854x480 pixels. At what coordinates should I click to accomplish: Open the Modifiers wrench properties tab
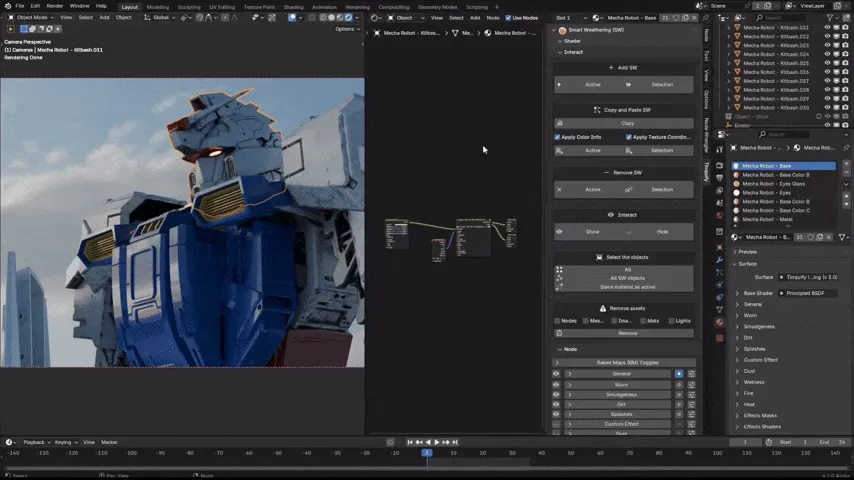coord(719,260)
